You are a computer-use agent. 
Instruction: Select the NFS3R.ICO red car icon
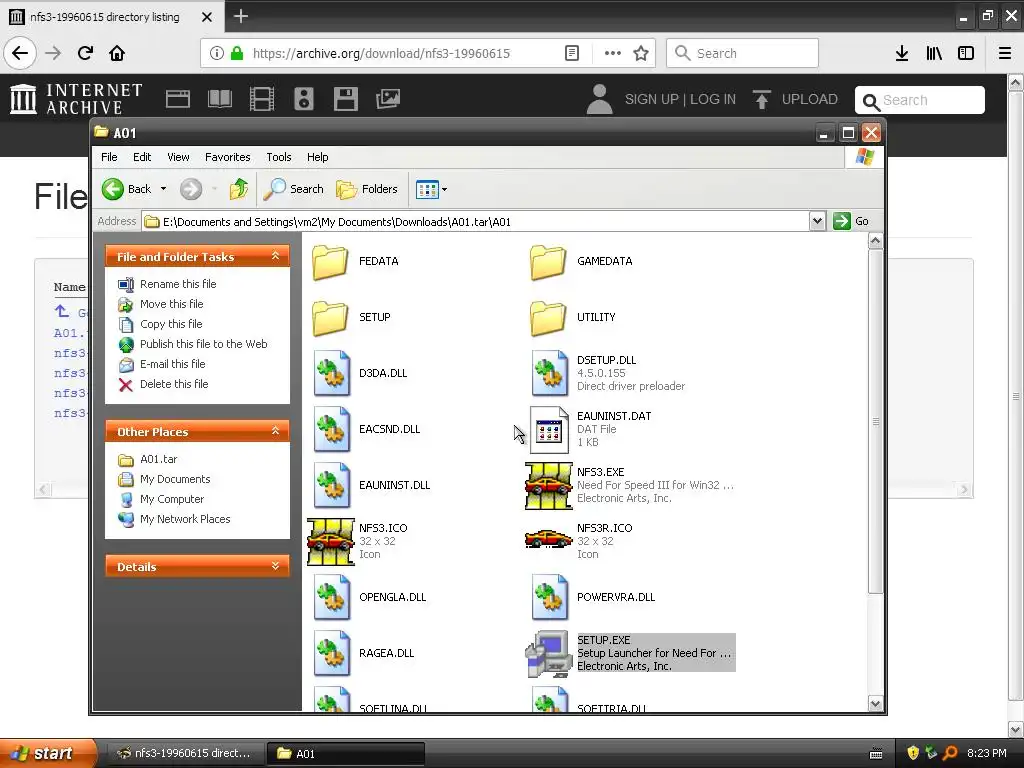[x=549, y=539]
